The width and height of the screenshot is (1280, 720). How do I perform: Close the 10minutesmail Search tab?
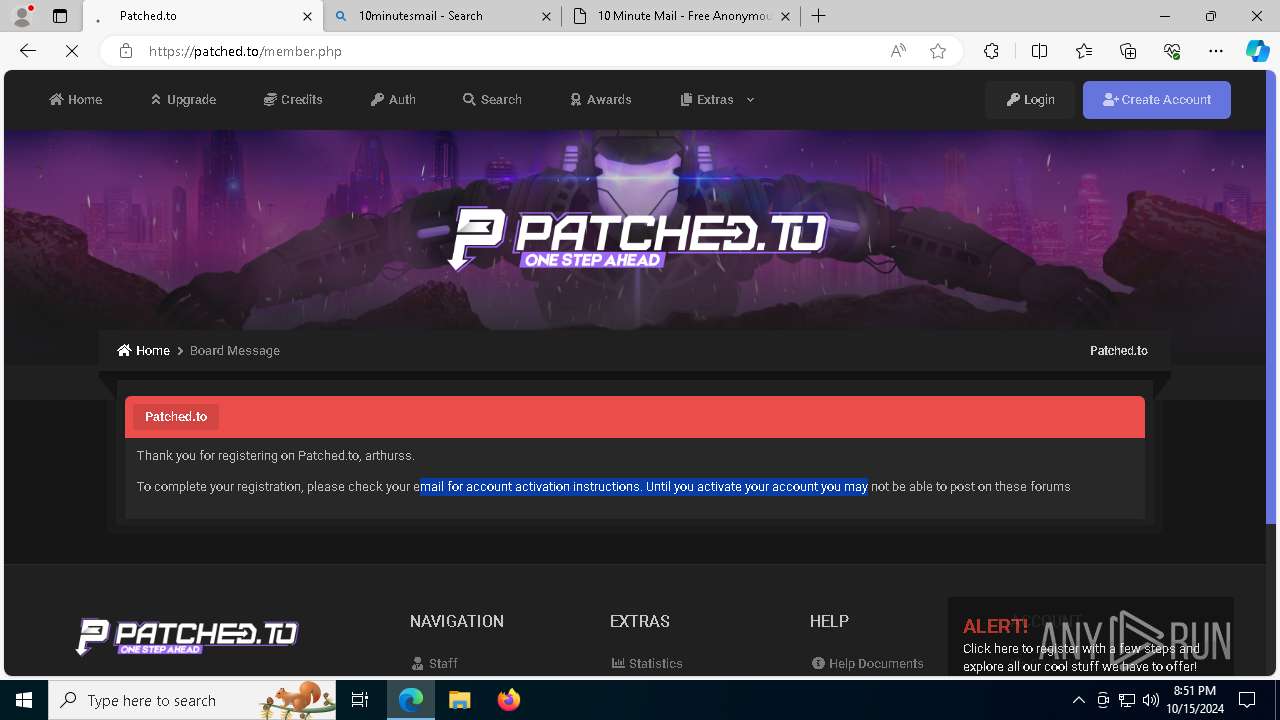546,16
